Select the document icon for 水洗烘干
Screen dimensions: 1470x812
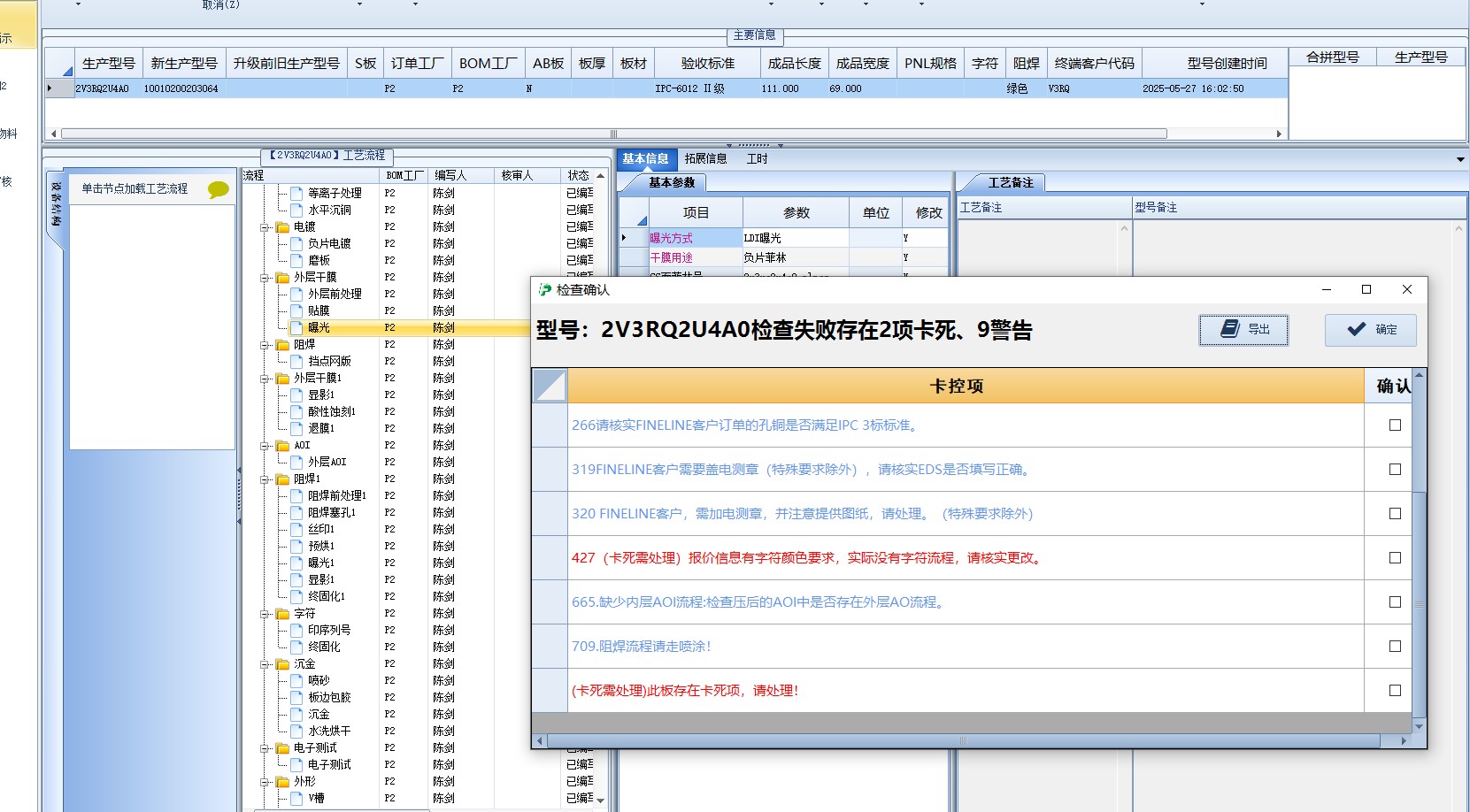point(297,731)
